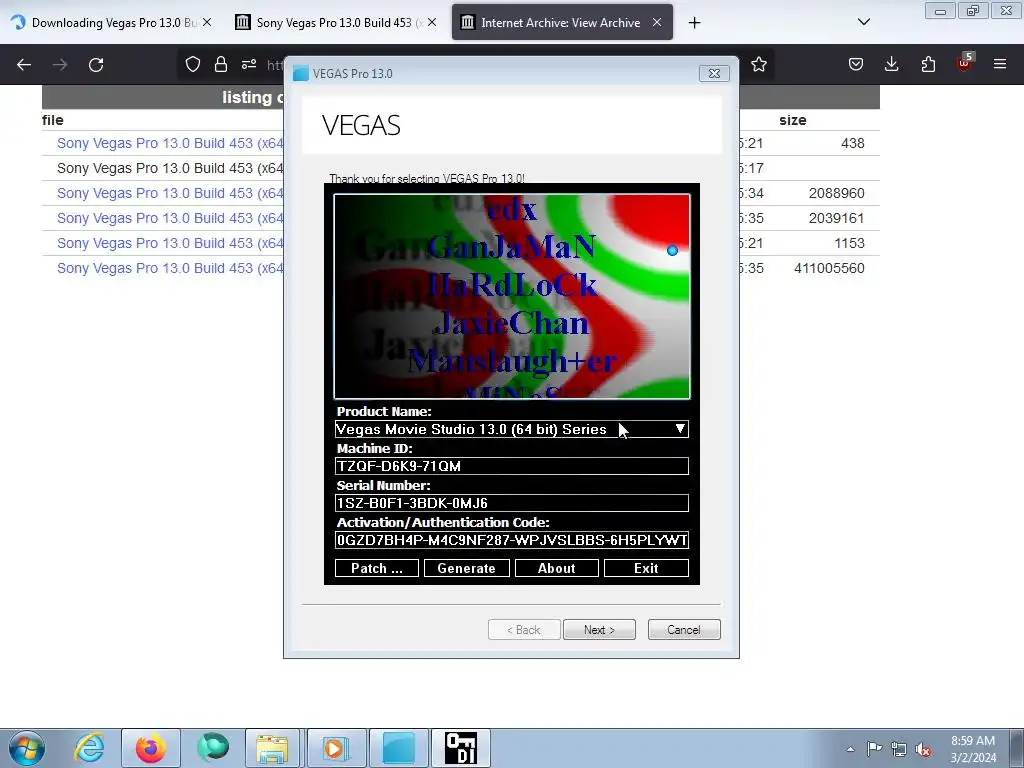Close the VEGAS Pro 13.0 dialog

(714, 73)
